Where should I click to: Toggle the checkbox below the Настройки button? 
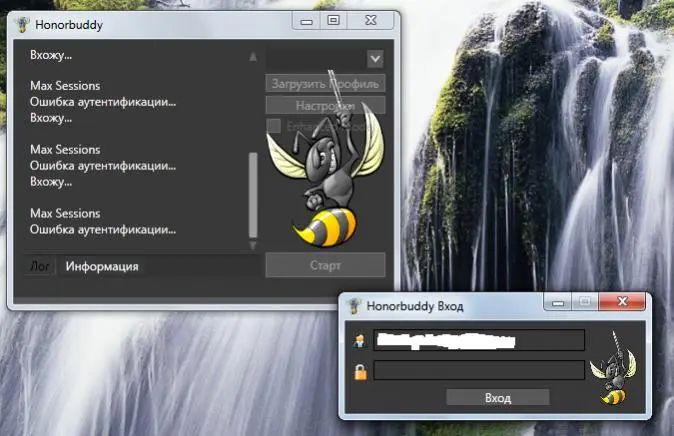273,126
